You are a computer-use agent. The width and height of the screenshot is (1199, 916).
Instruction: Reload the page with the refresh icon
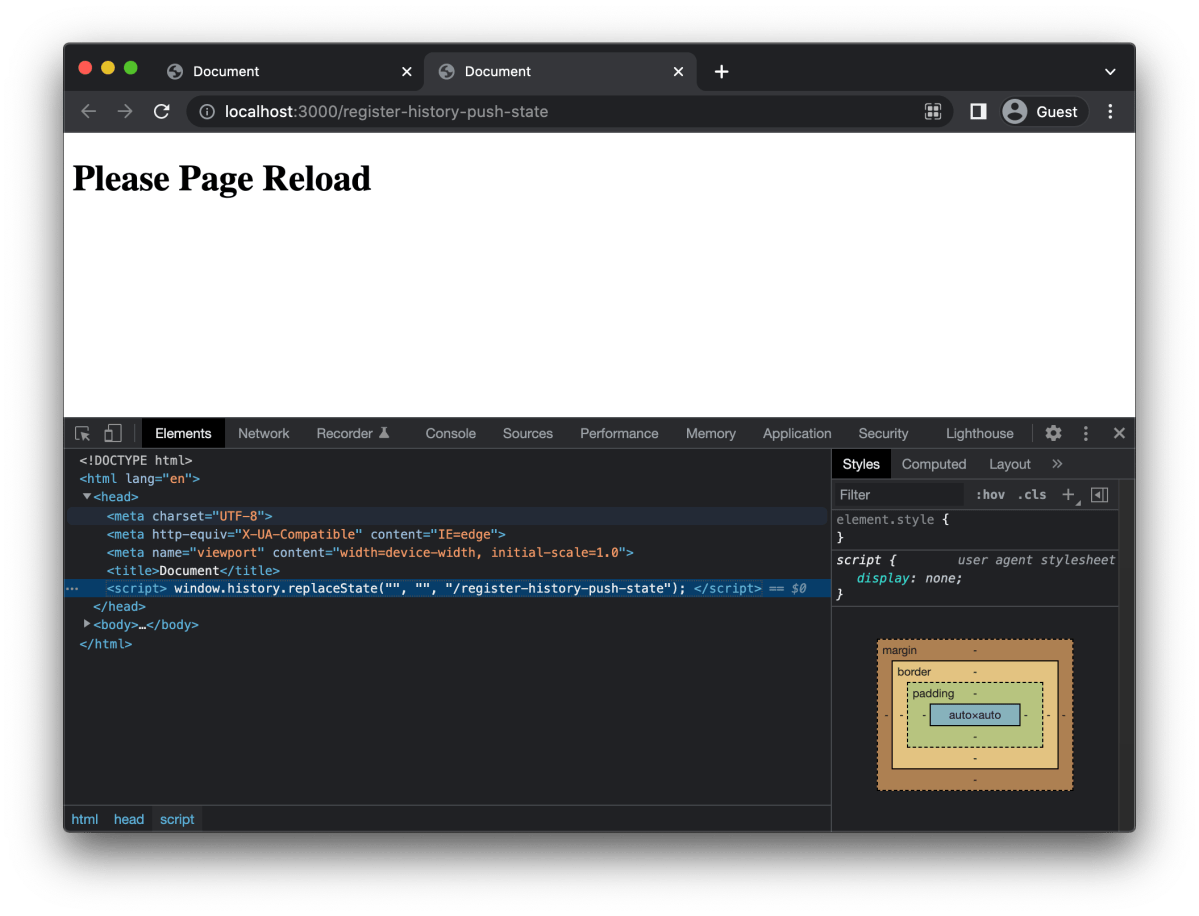[161, 112]
